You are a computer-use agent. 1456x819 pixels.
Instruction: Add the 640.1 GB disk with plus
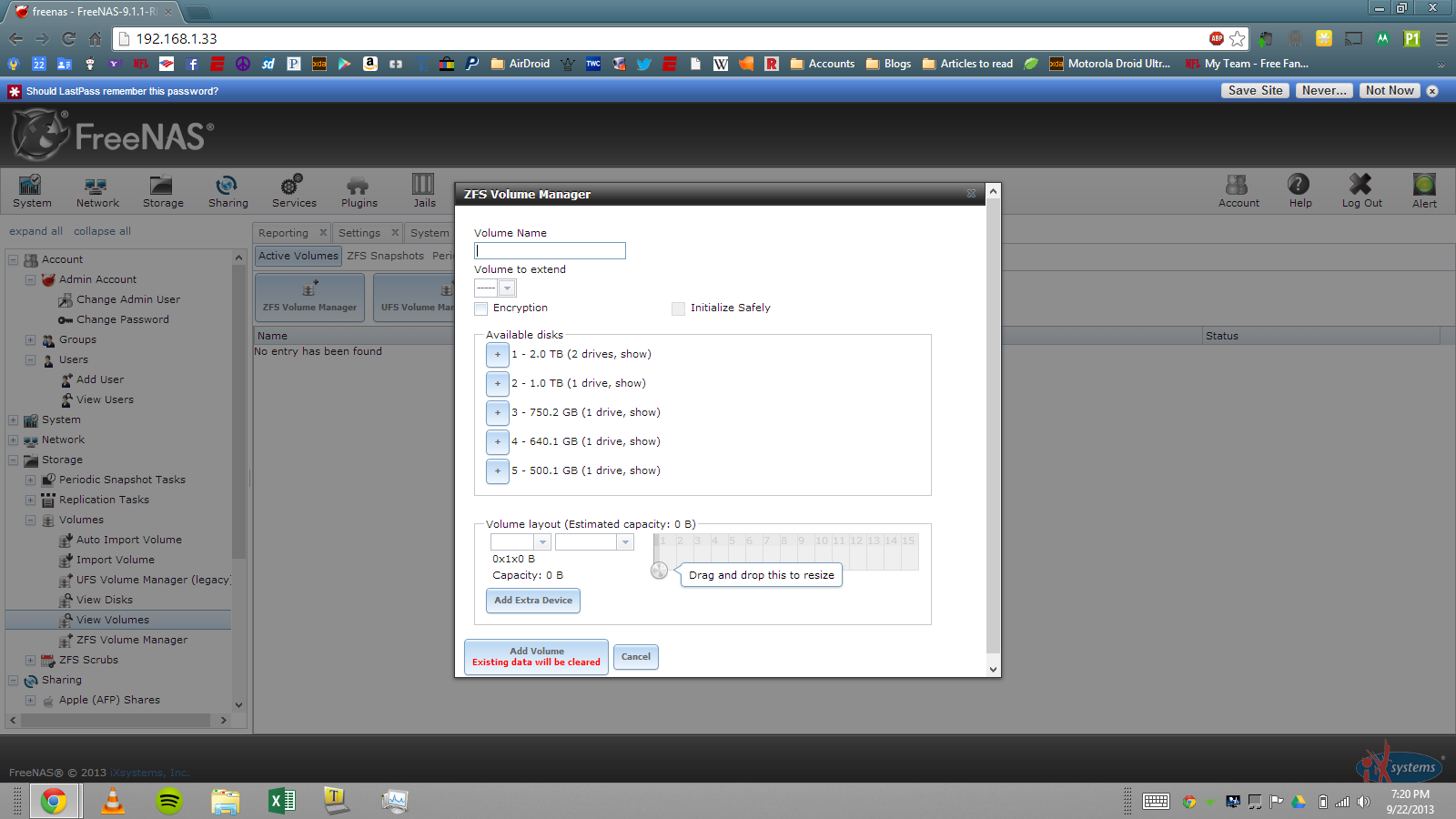497,441
